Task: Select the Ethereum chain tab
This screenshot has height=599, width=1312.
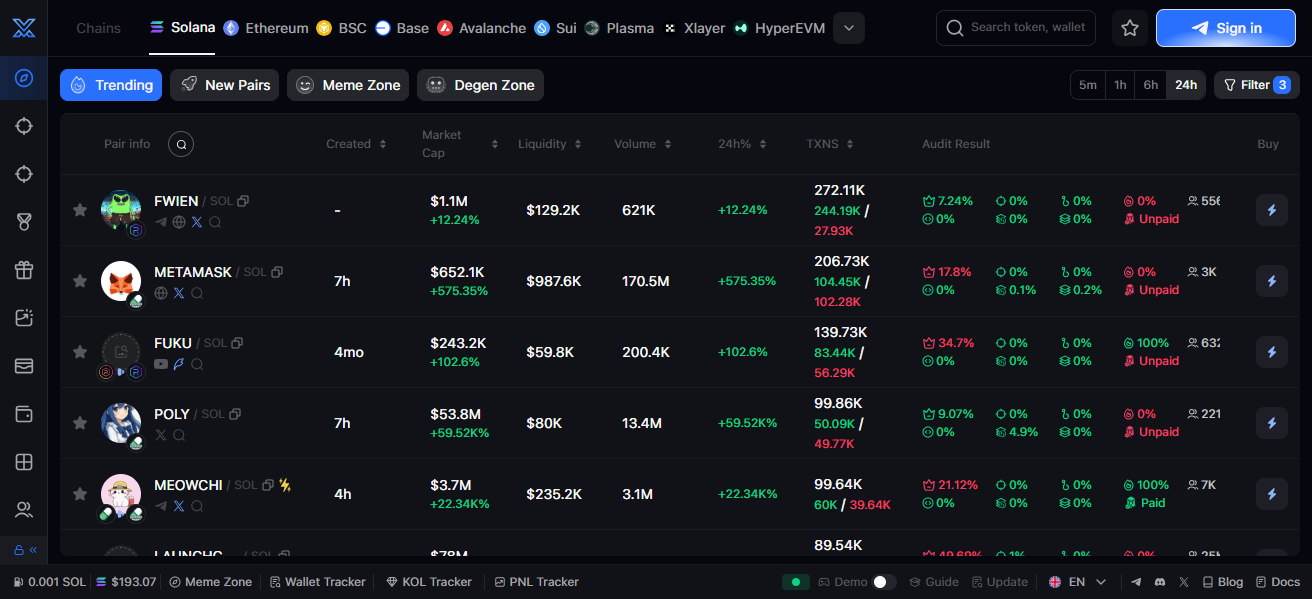Action: point(266,28)
